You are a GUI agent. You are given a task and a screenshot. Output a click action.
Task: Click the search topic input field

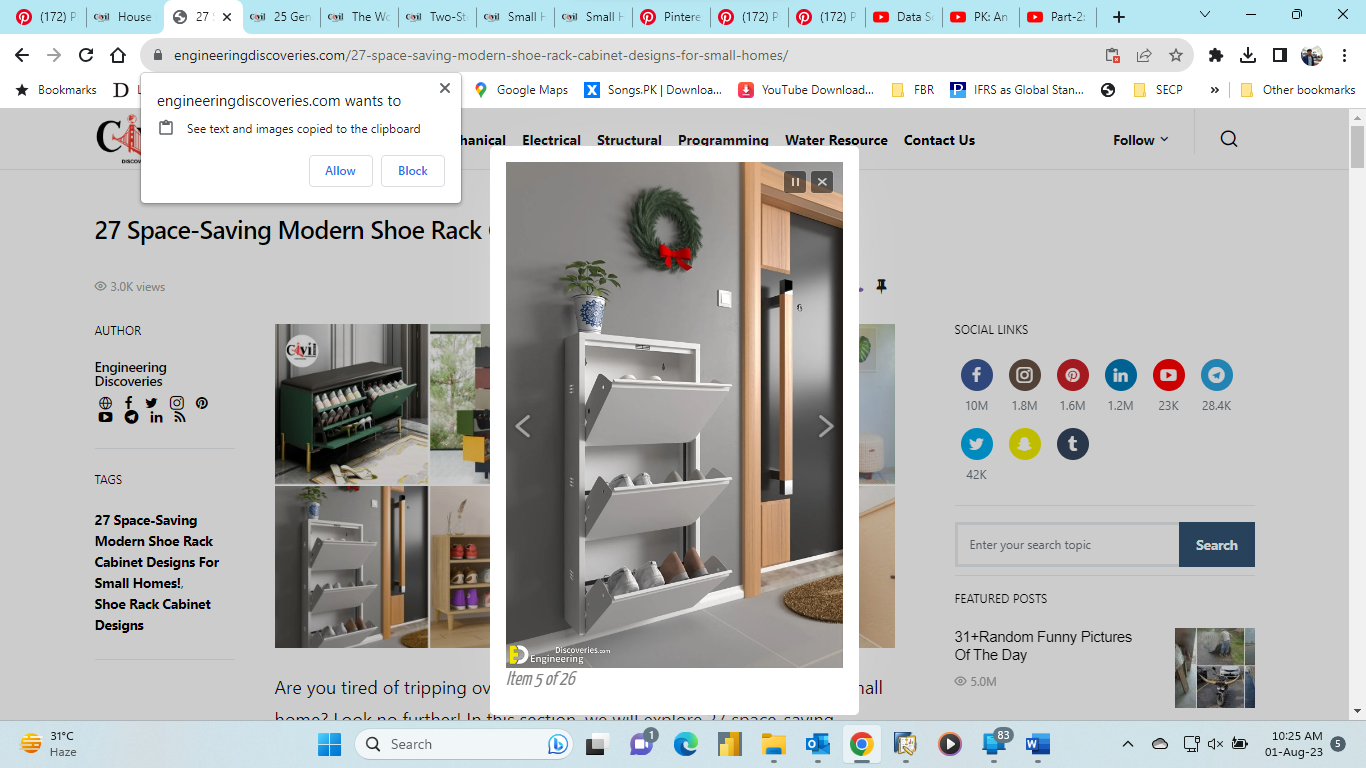coord(1067,545)
